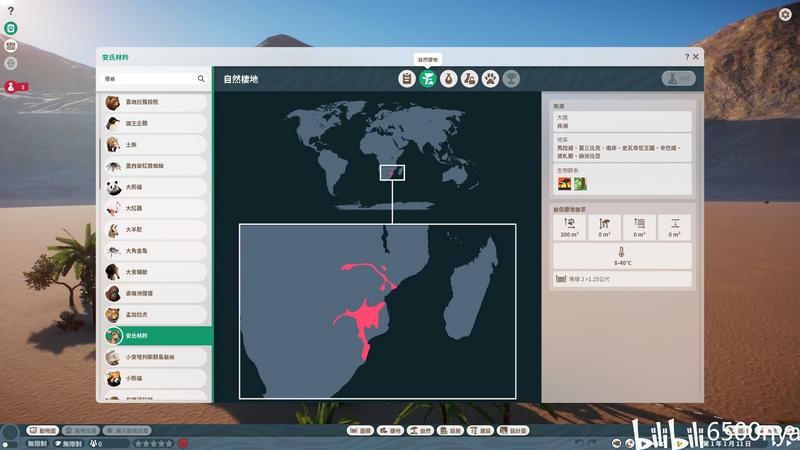Open the general info clipboard tab
800x450 pixels.
click(x=407, y=79)
